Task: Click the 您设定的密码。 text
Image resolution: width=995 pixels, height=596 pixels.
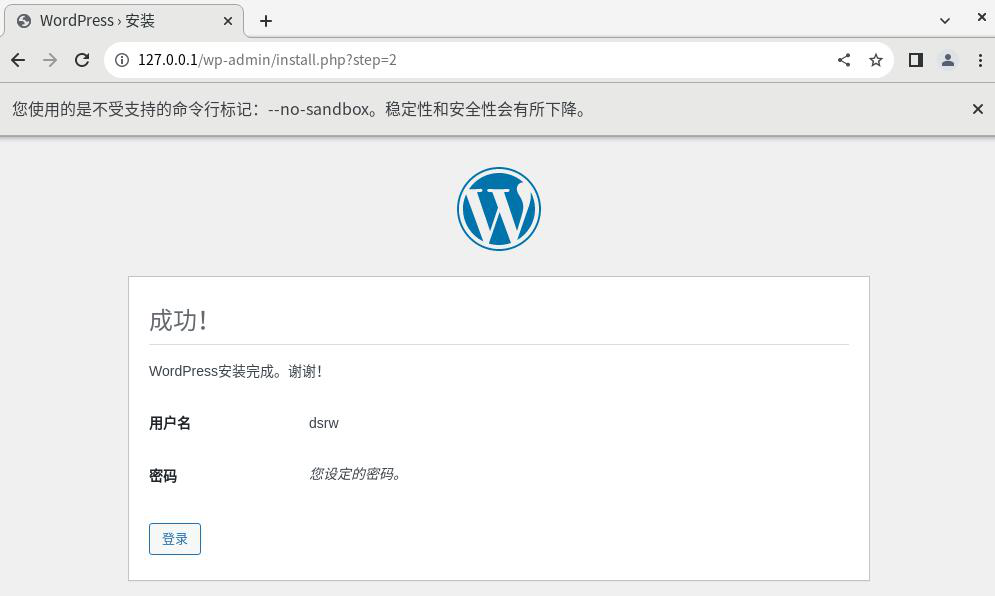Action: [355, 474]
